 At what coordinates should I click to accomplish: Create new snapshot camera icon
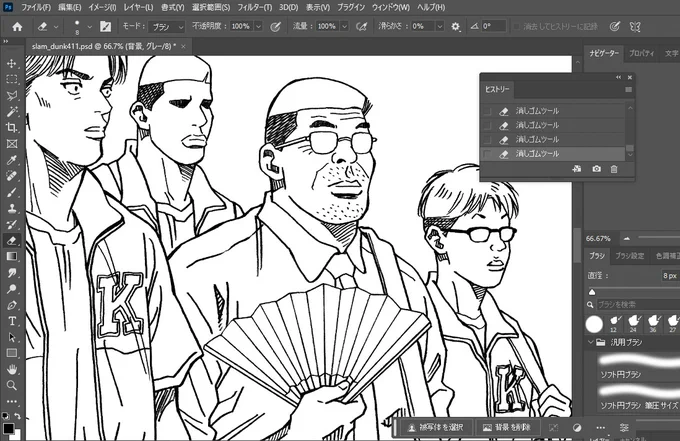[x=597, y=169]
